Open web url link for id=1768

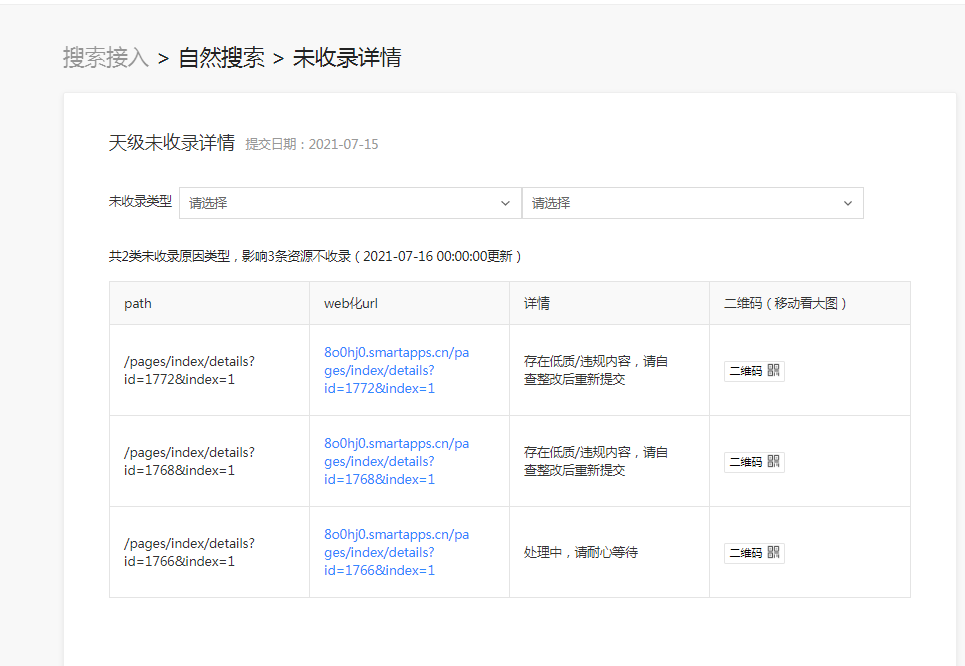tap(396, 462)
